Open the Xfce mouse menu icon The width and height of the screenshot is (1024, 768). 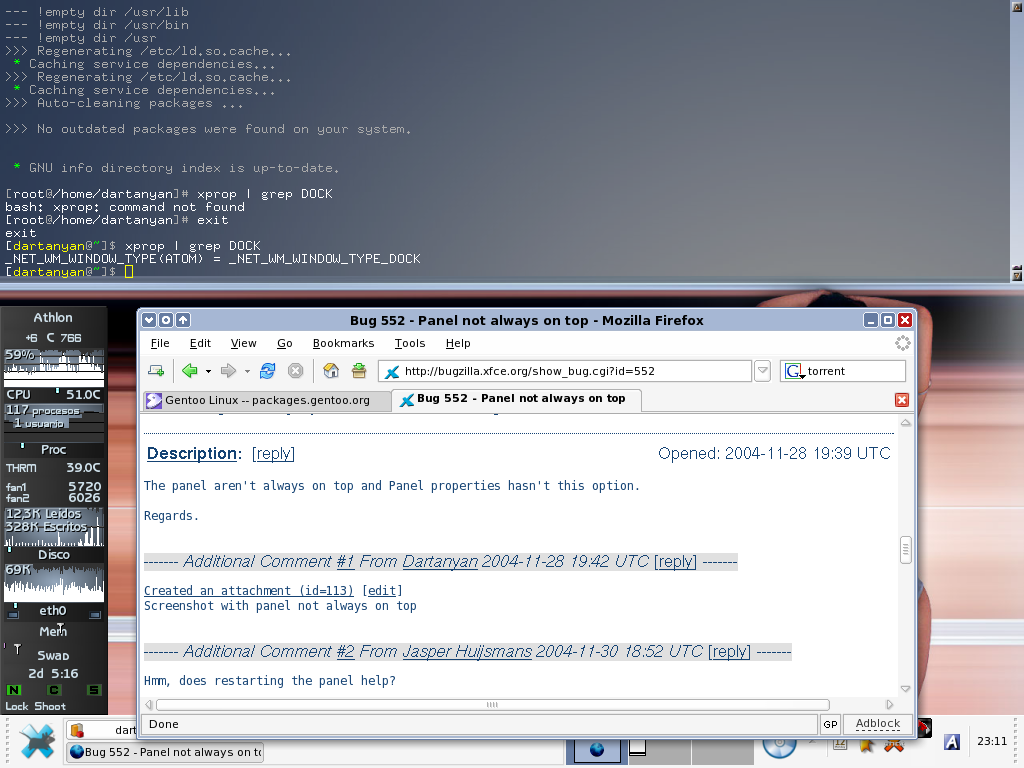click(36, 742)
